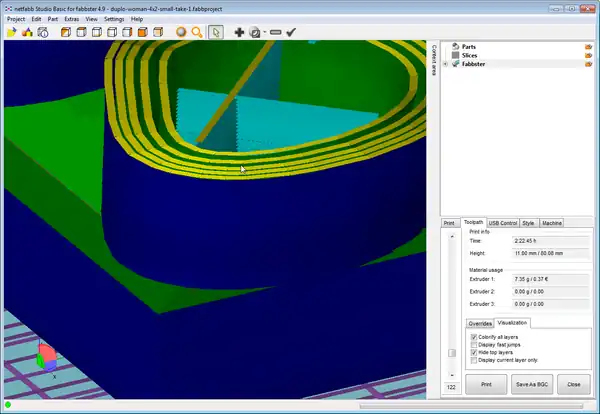
Task: Switch to the USB Control tab
Action: (503, 222)
